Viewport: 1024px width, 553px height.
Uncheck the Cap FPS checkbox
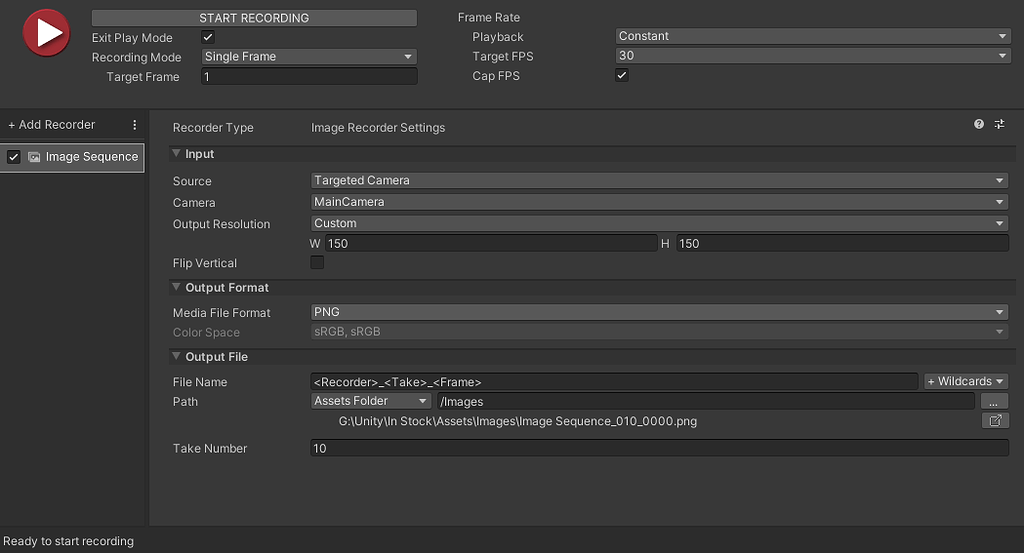click(622, 75)
